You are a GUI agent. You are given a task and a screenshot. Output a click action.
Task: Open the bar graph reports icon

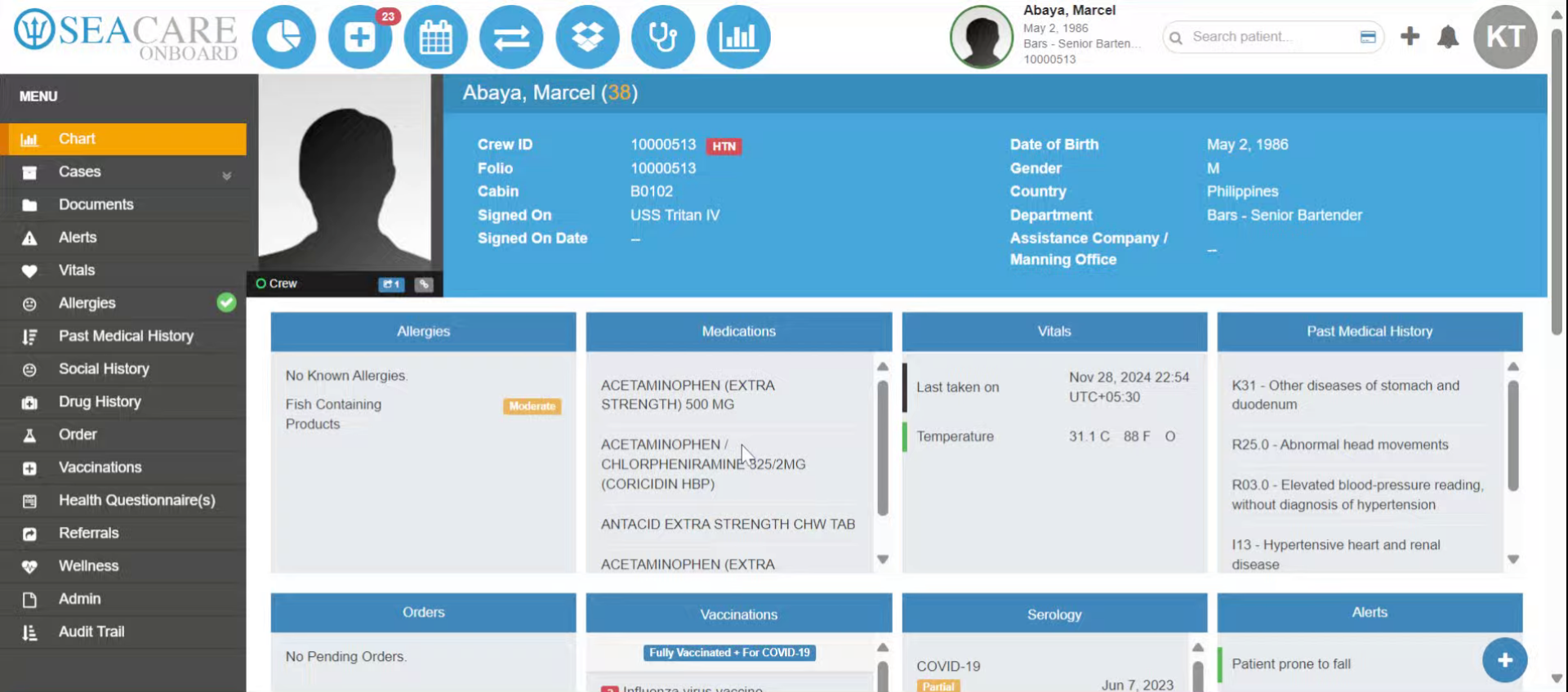(x=738, y=37)
